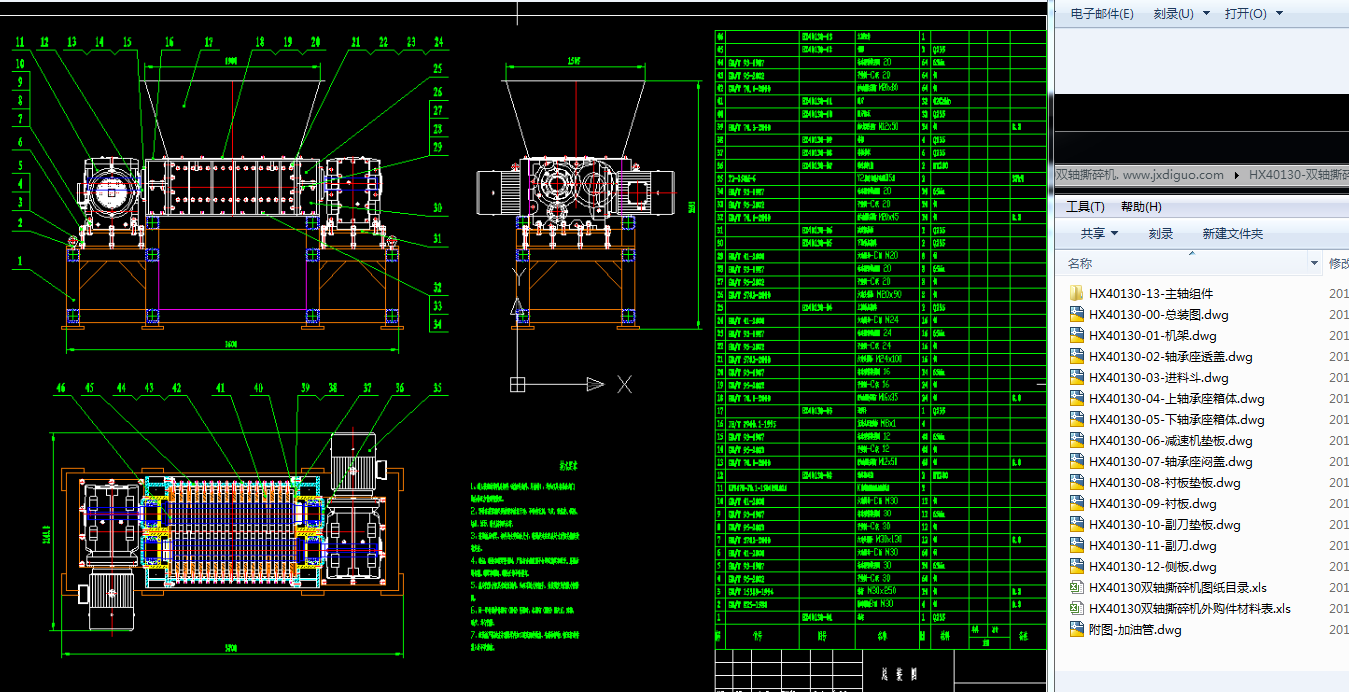The height and width of the screenshot is (692, 1349).
Task: Click the HX40130双轴撕碎机图纸目录.xls Excel icon
Action: (x=1077, y=588)
